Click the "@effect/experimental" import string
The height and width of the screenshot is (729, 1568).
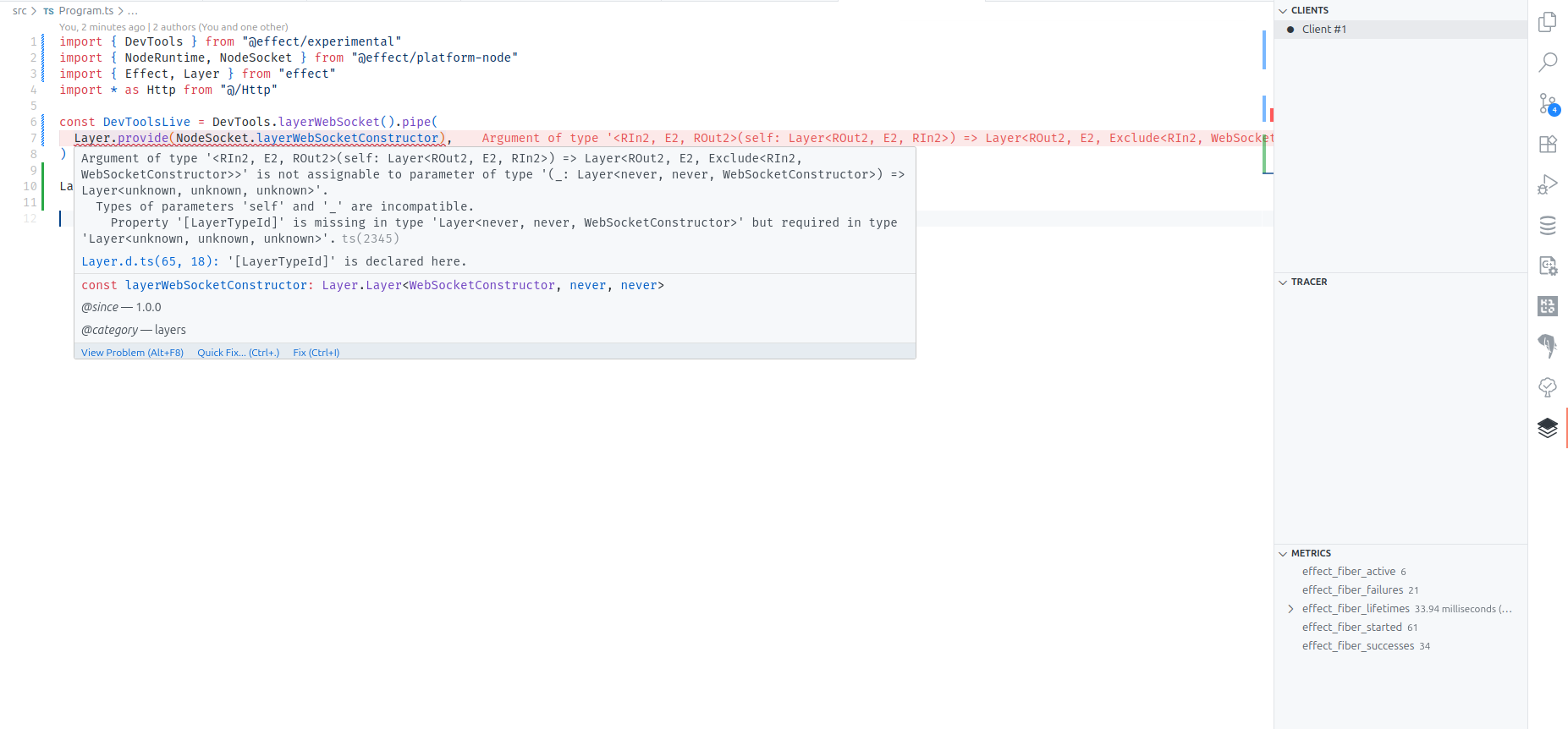point(322,41)
